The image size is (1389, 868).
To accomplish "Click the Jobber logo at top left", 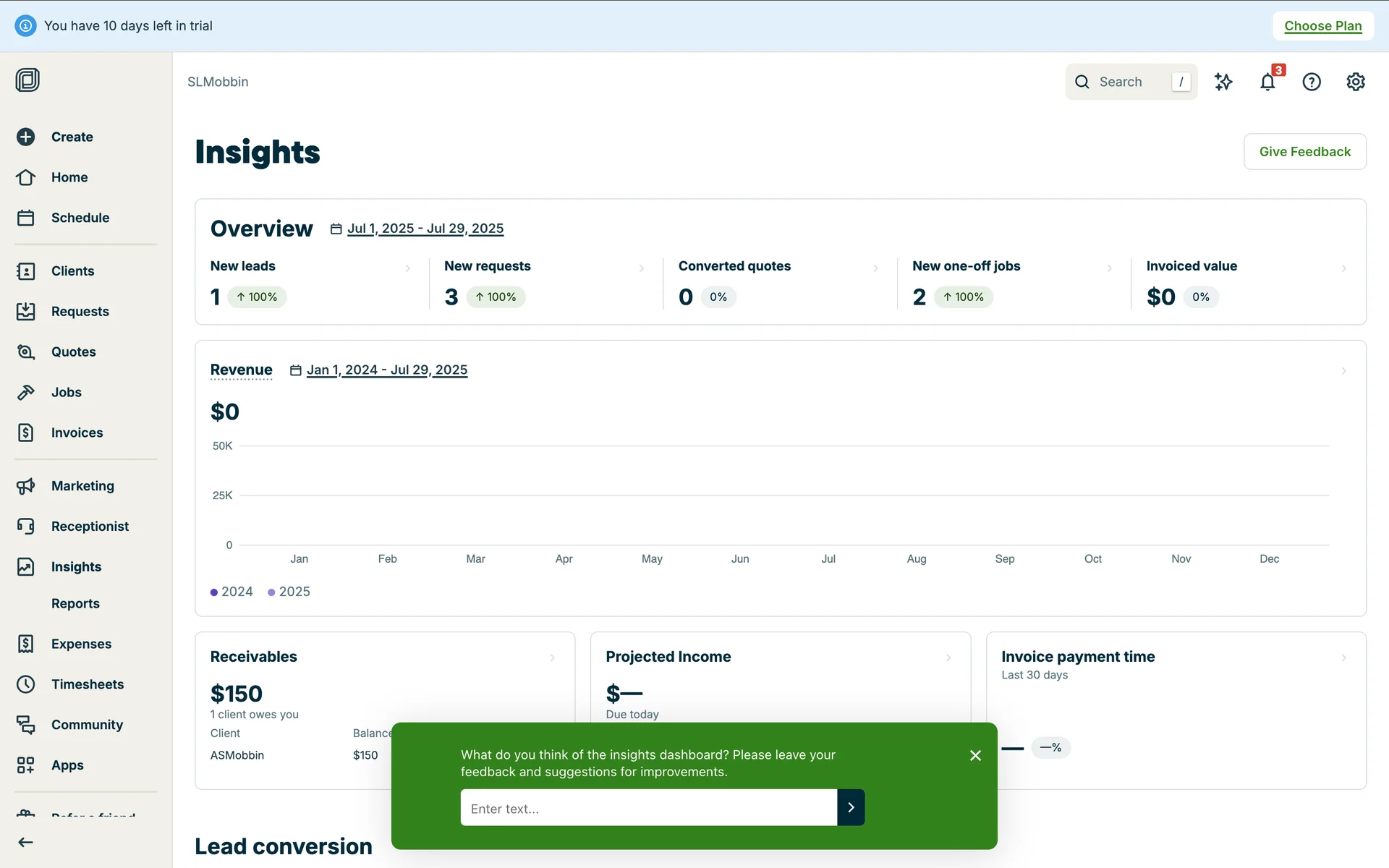I will [x=27, y=80].
